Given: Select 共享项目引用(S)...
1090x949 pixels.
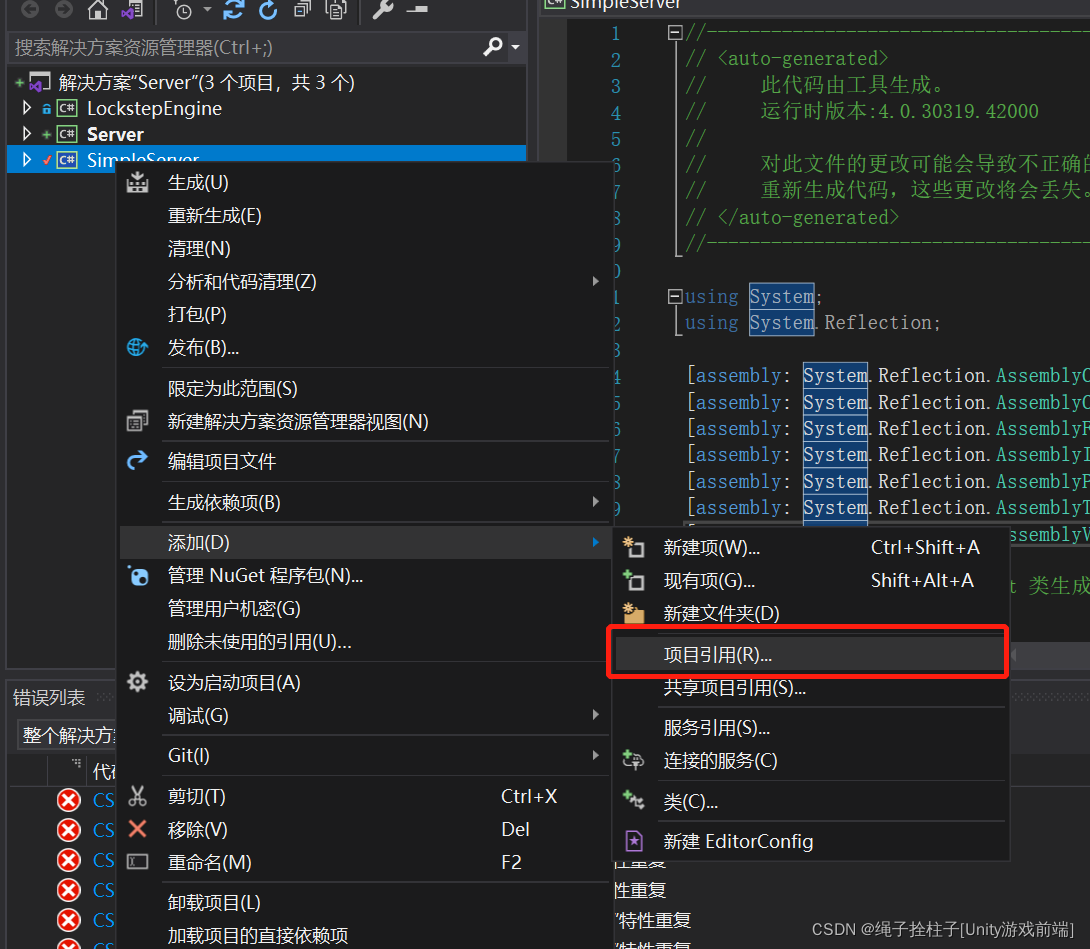Looking at the screenshot, I should [x=734, y=687].
